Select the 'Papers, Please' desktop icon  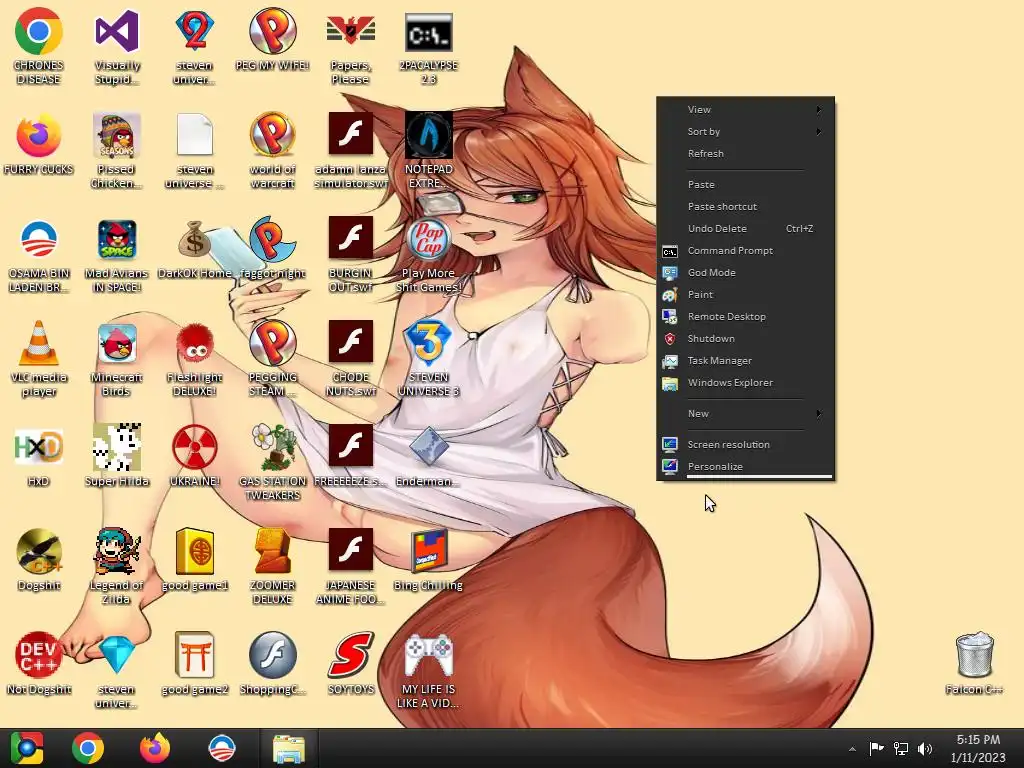click(x=351, y=48)
